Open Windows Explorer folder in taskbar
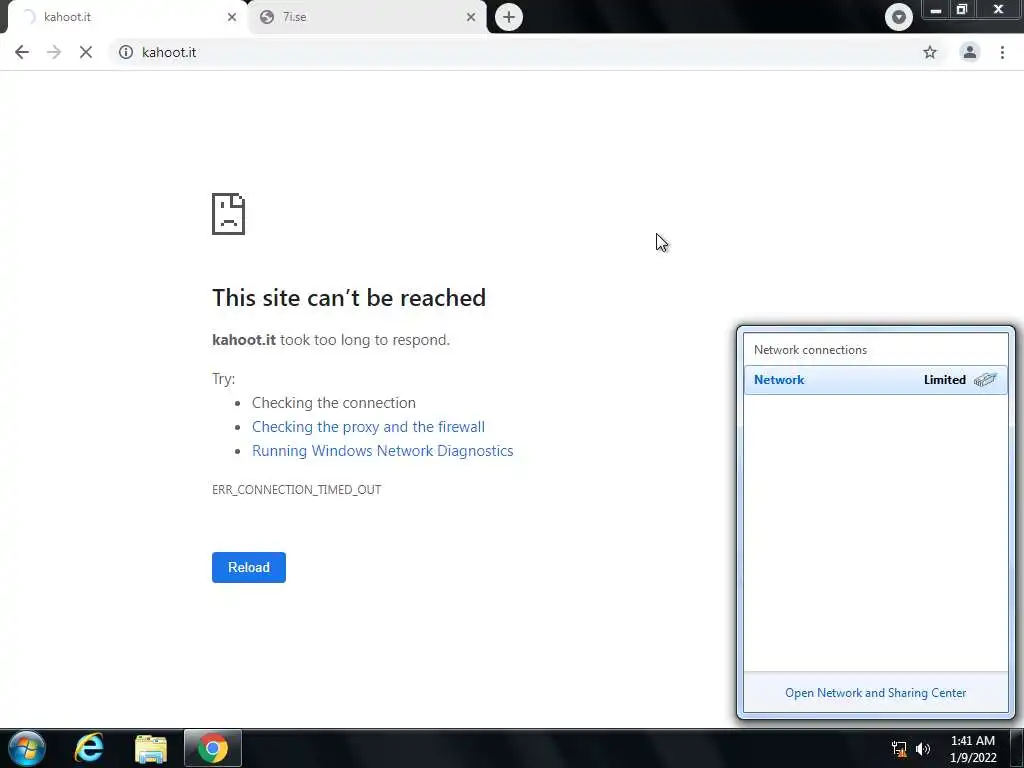1024x768 pixels. point(151,749)
